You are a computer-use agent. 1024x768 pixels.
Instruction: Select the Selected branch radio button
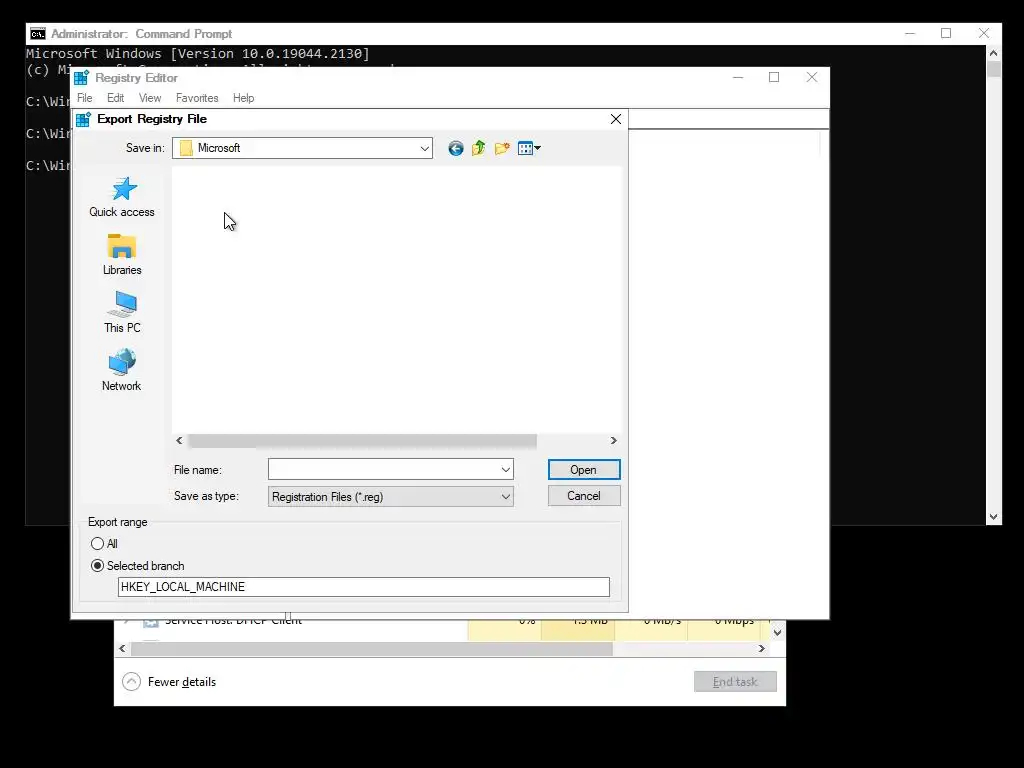click(138, 566)
